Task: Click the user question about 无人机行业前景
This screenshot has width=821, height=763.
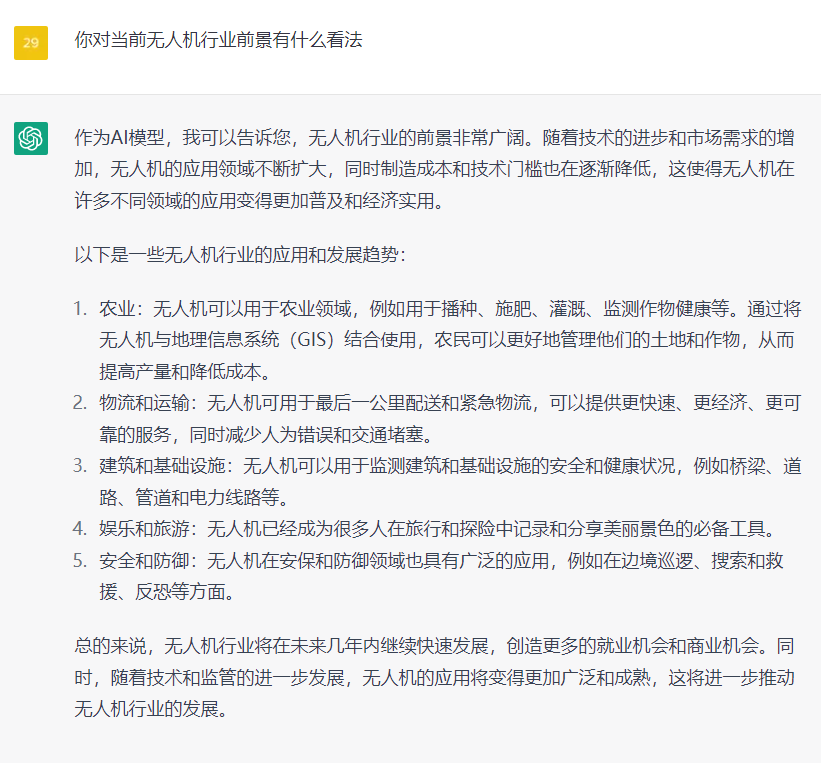Action: pos(218,40)
